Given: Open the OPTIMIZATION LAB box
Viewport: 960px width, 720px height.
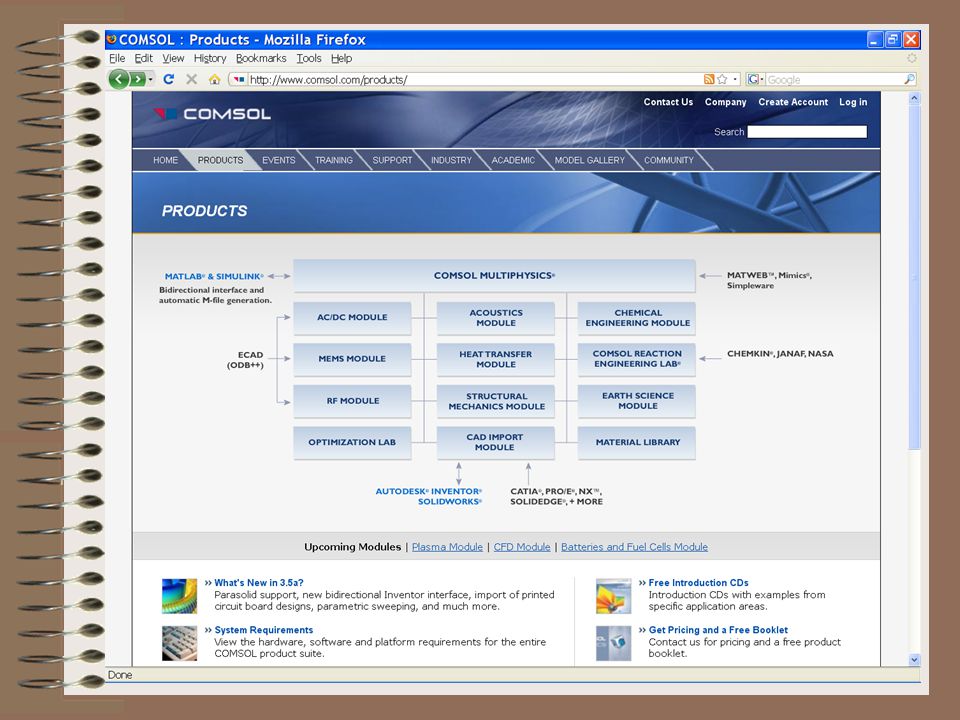Looking at the screenshot, I should [352, 443].
